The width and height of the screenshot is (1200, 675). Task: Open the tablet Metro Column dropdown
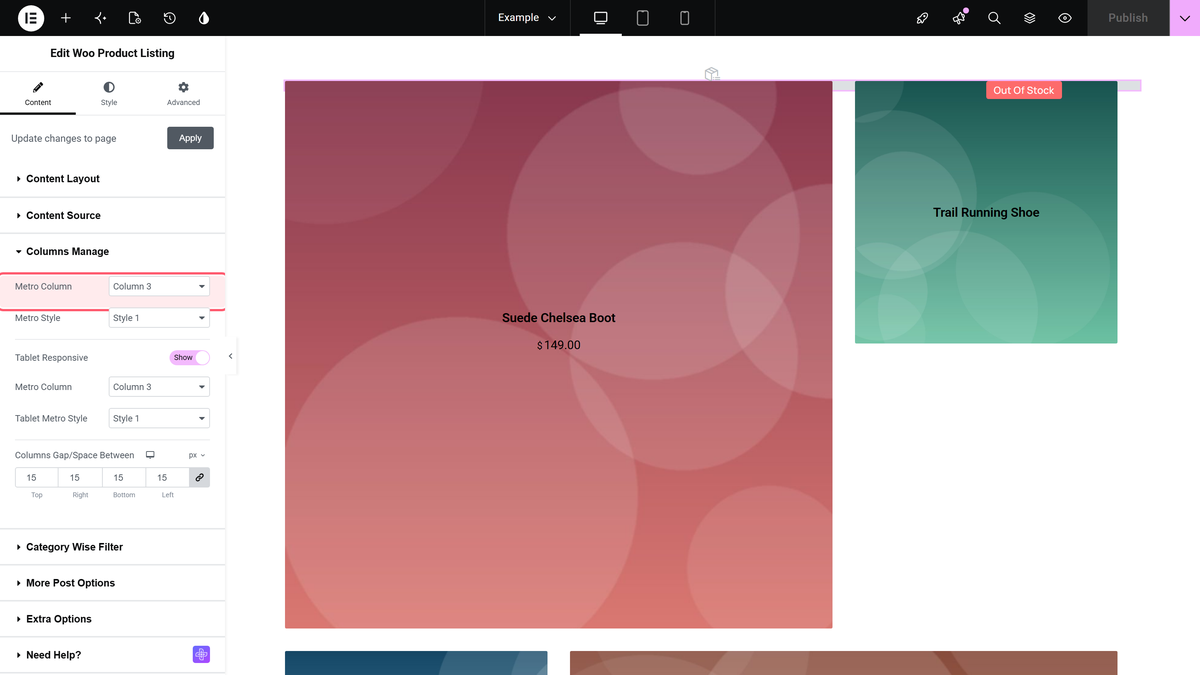[x=159, y=387]
